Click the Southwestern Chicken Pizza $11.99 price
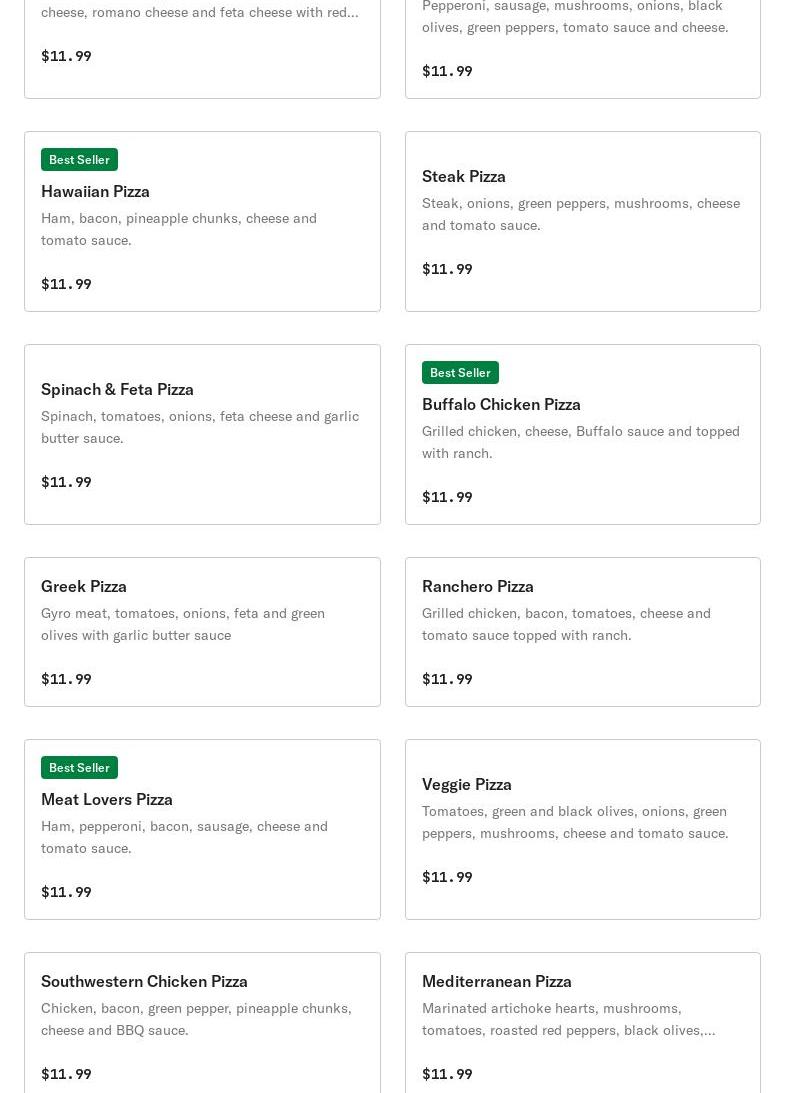Viewport: 785px width, 1093px height. (x=66, y=1074)
